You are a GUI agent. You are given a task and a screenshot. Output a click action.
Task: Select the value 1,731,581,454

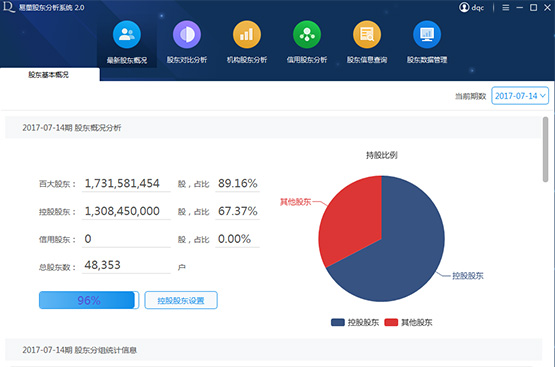click(122, 183)
